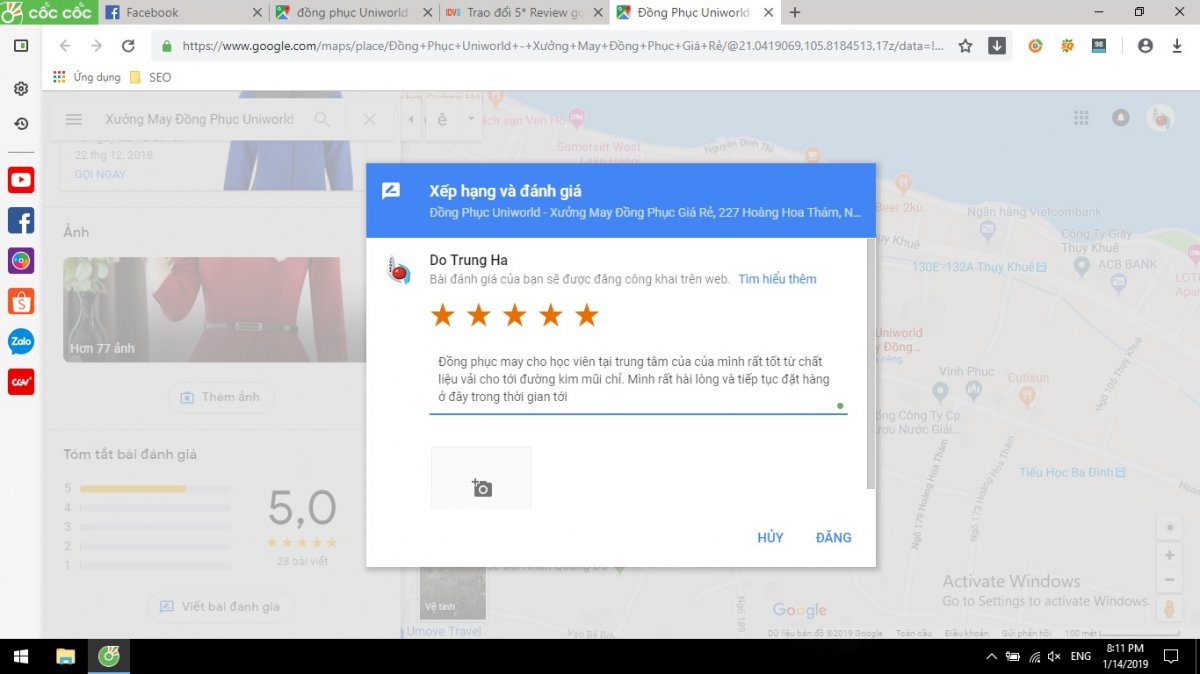This screenshot has height=674, width=1200.
Task: Set rating to three stars
Action: click(514, 316)
